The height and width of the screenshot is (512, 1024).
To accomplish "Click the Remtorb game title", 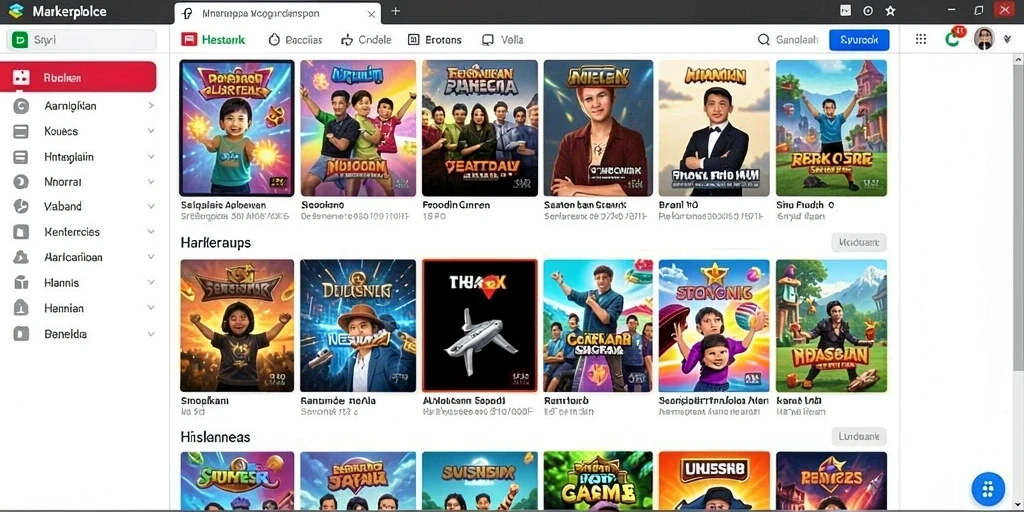I will pyautogui.click(x=566, y=400).
